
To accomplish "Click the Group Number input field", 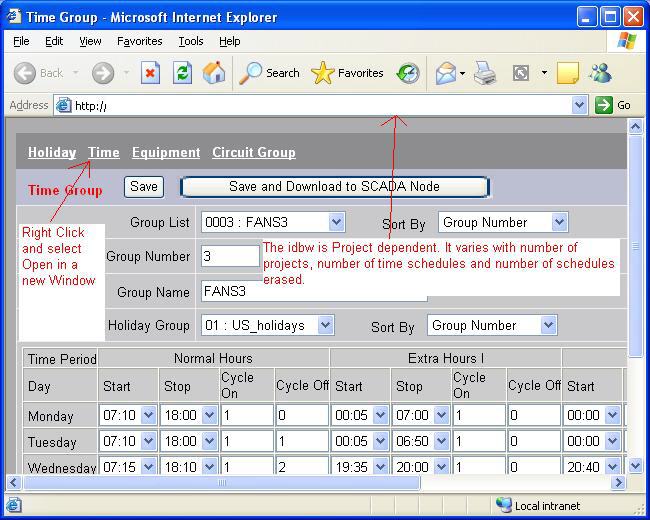I will tap(230, 256).
